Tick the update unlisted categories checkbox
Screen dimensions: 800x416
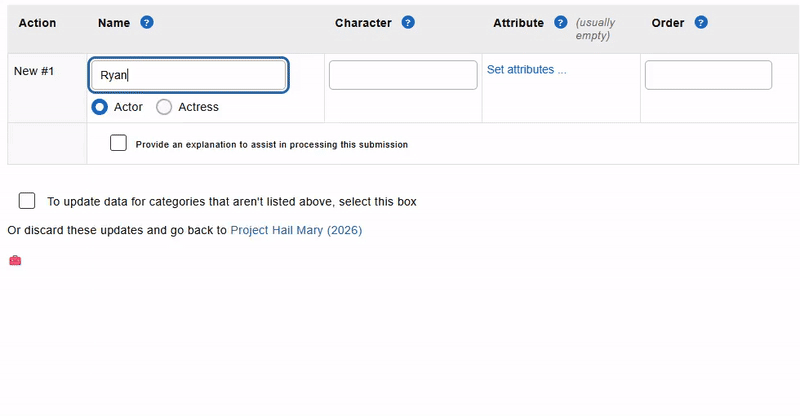pyautogui.click(x=27, y=201)
